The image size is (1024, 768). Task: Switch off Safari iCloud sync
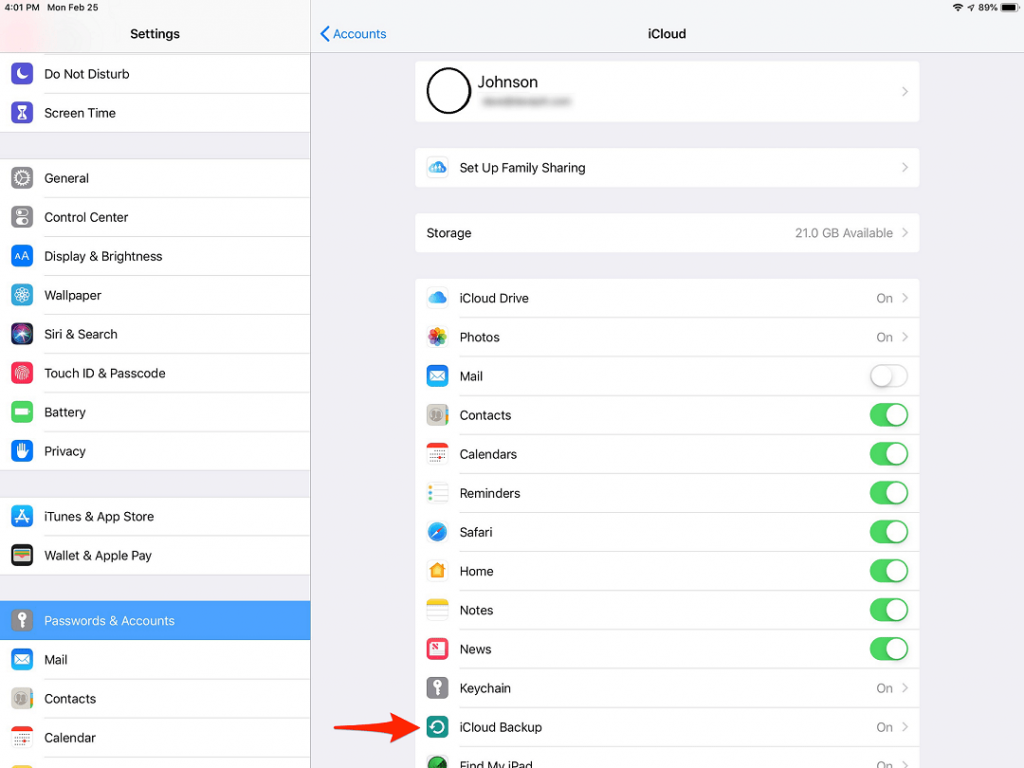point(888,532)
